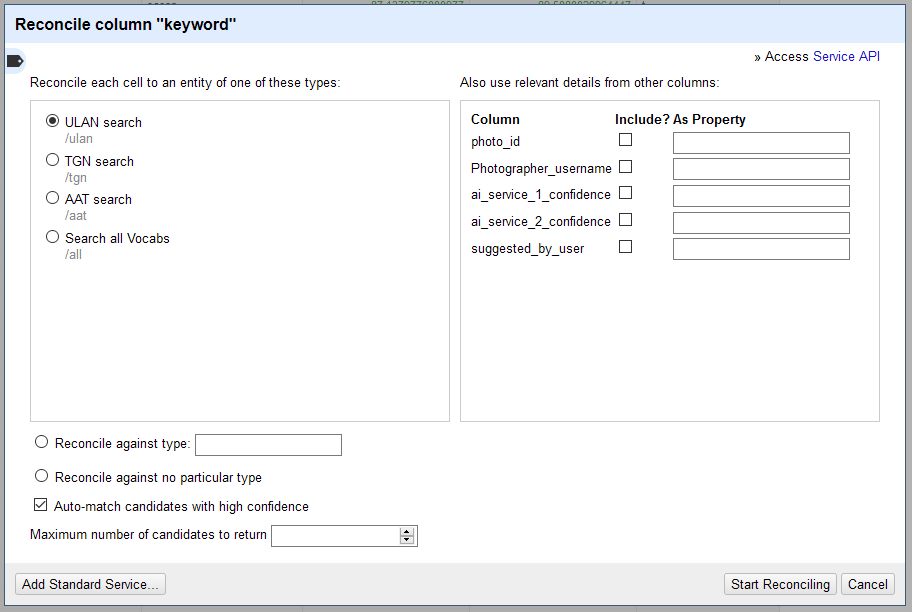Viewport: 912px width, 612px height.
Task: Select the ULAN search vocabulary
Action: [x=51, y=121]
